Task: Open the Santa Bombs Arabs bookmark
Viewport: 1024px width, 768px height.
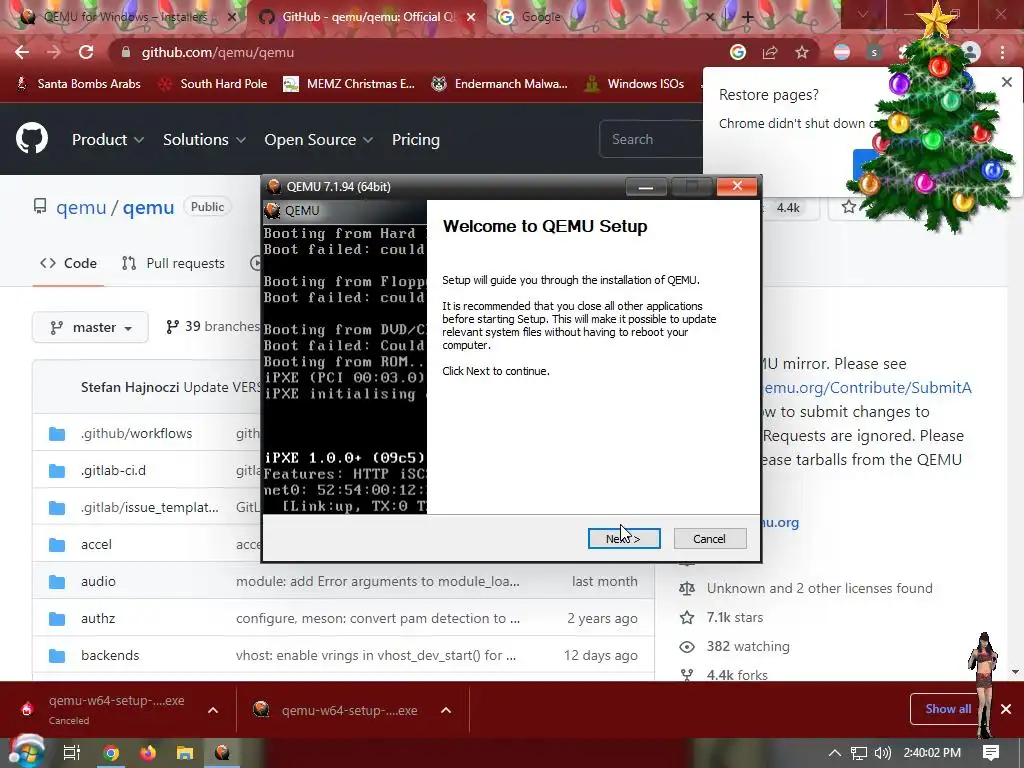Action: coord(78,84)
